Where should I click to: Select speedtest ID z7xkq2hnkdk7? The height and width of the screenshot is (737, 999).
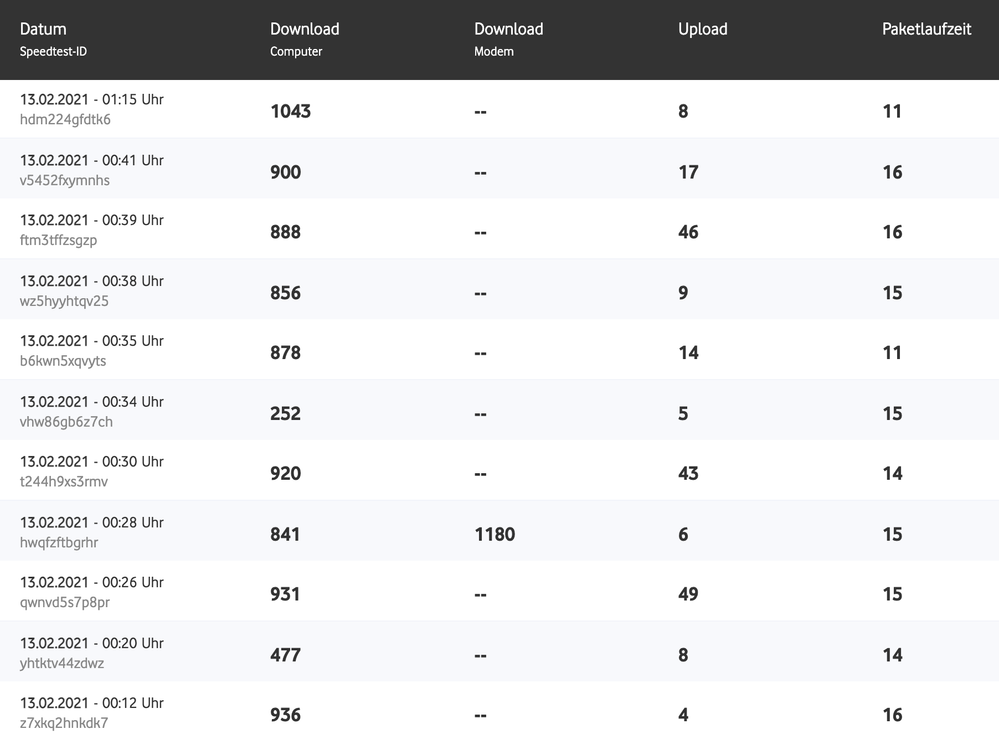(64, 723)
